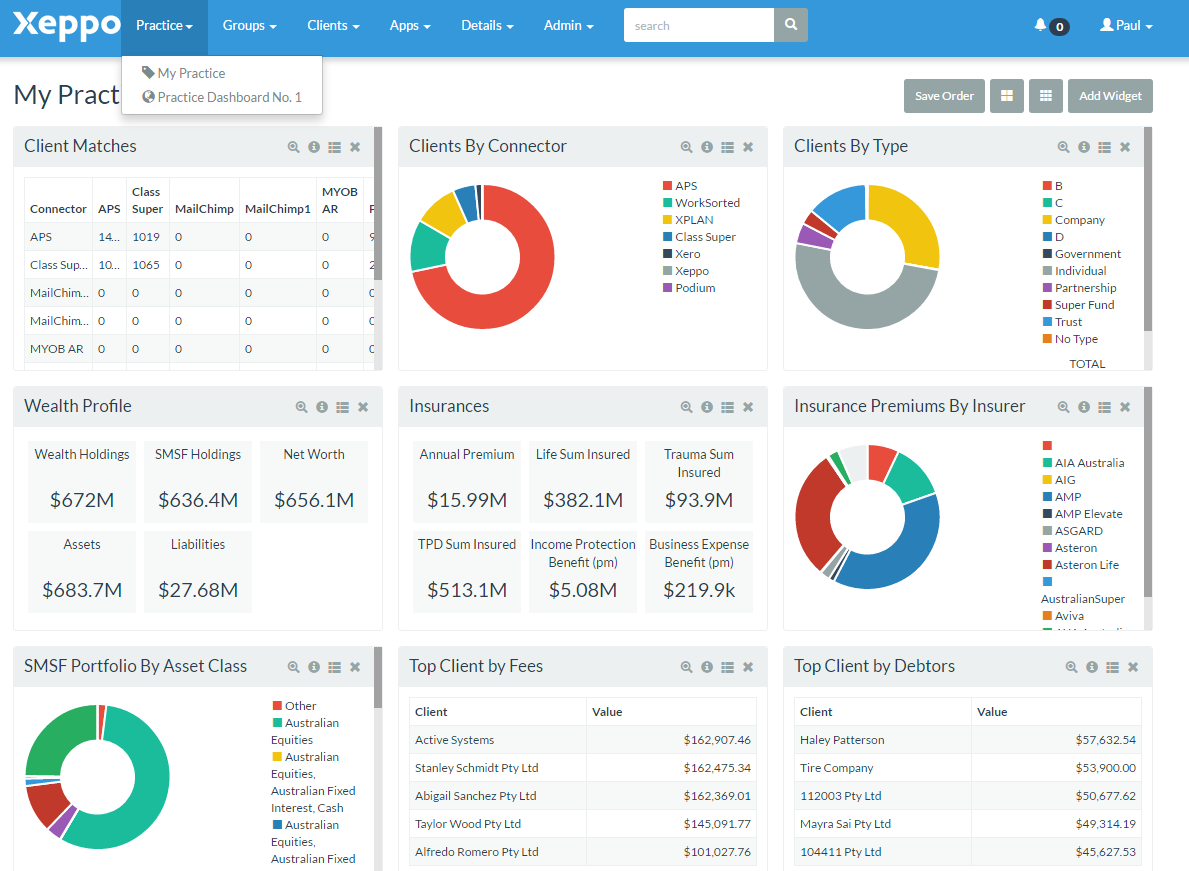1189x871 pixels.
Task: Open the Paul user dropdown
Action: pos(1126,26)
